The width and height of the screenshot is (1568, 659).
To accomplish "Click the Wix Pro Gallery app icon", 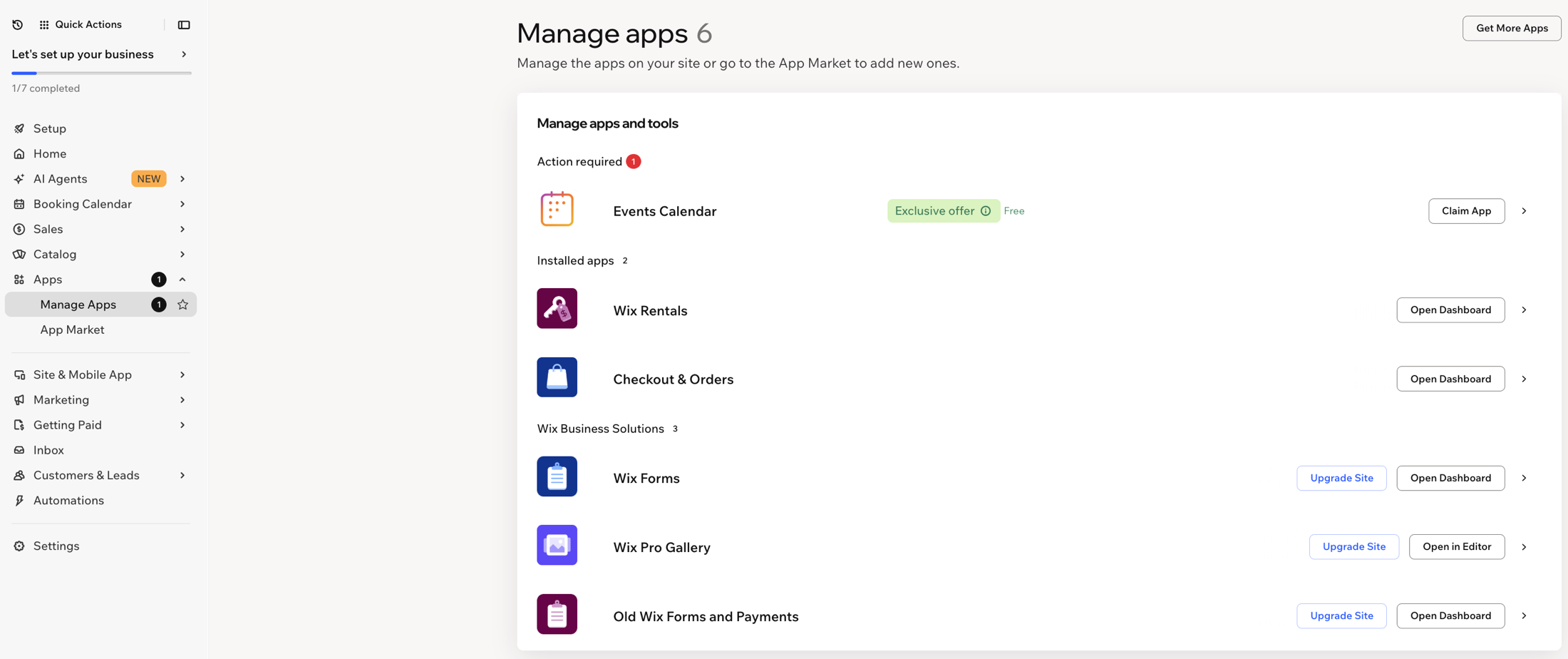I will point(557,546).
